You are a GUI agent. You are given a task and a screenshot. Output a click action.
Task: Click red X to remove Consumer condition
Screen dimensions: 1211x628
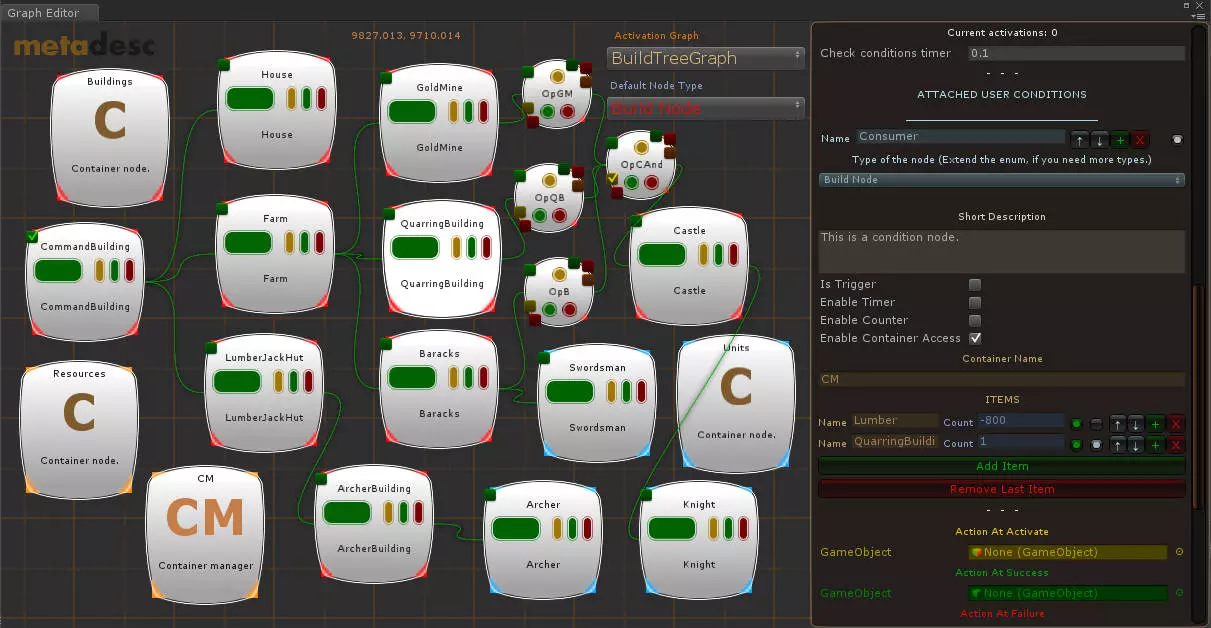click(x=1139, y=139)
